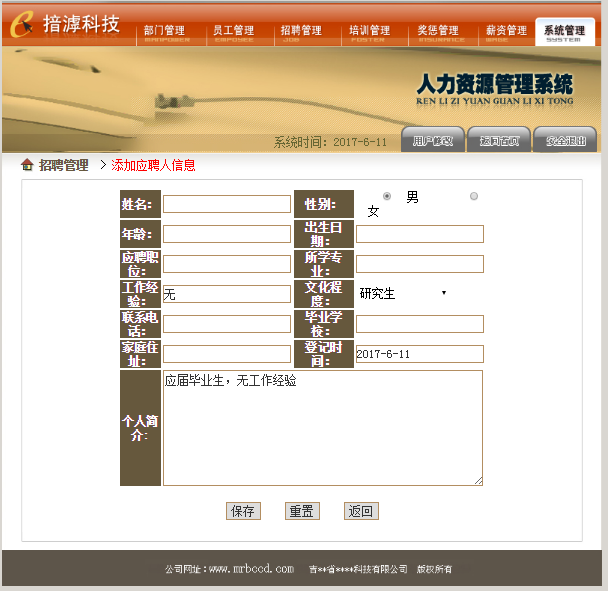
Task: Click the 个人简介 textarea resize handle
Action: [479, 481]
